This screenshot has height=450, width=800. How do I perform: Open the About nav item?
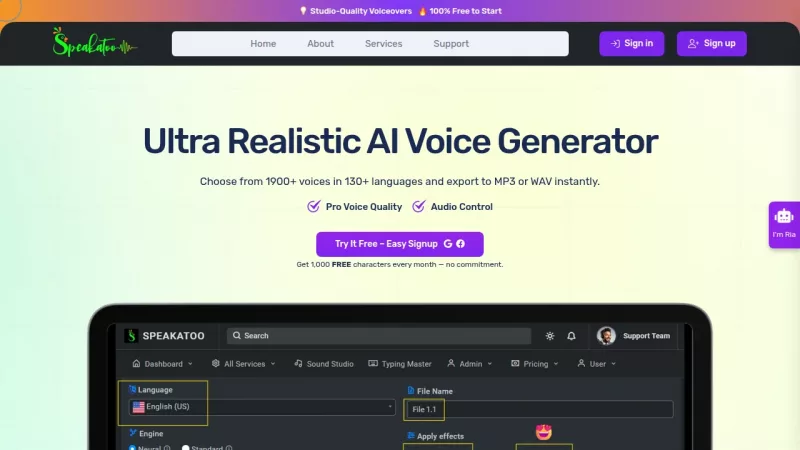click(320, 44)
